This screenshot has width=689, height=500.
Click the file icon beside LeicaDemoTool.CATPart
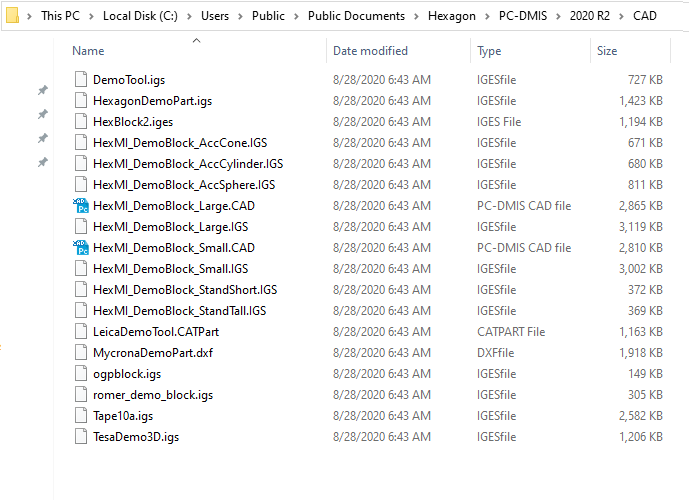(x=82, y=331)
